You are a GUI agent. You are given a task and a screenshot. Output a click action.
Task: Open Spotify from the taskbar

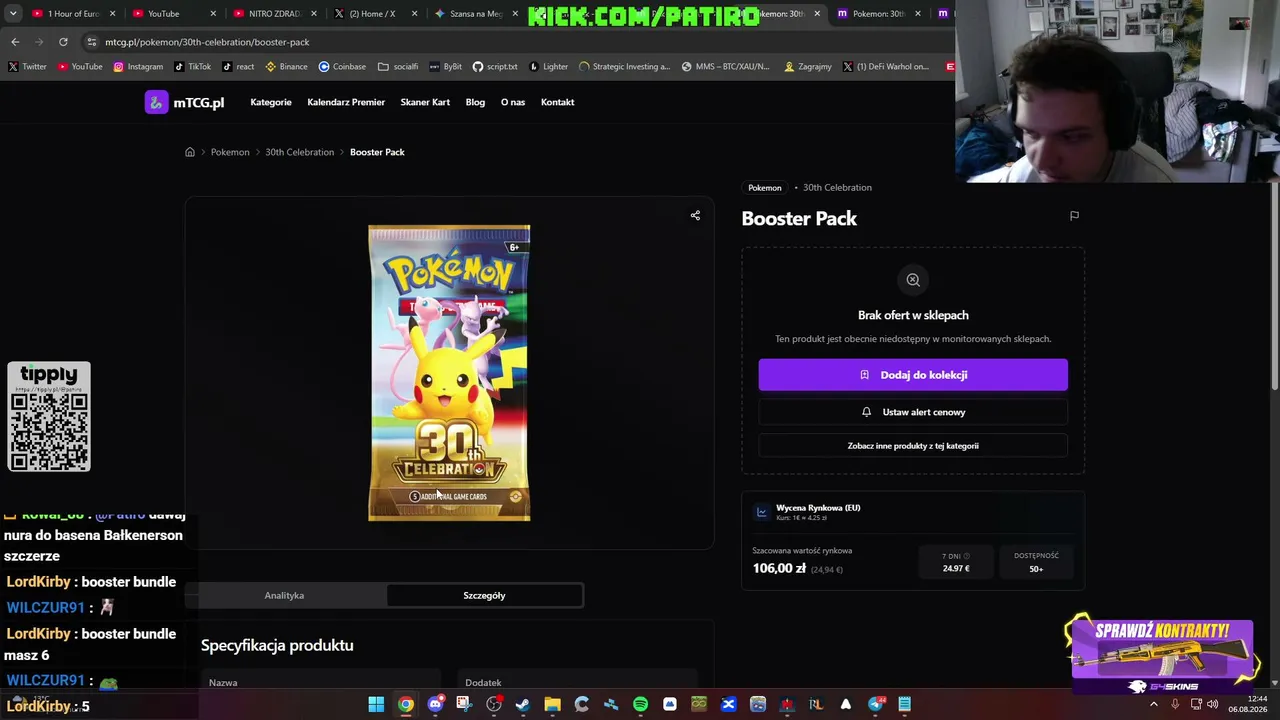pos(640,704)
